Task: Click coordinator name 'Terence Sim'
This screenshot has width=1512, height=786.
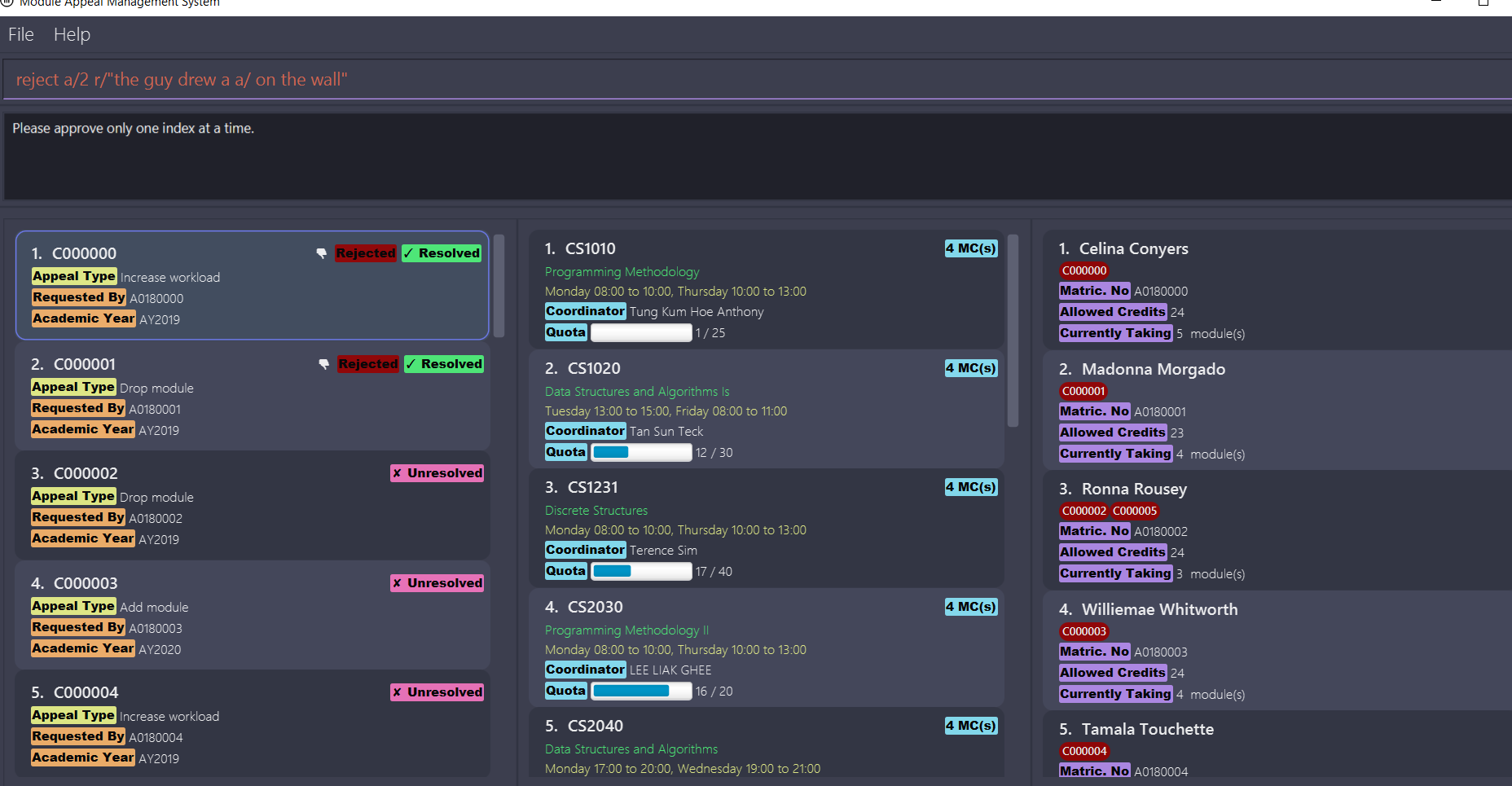Action: click(x=663, y=551)
